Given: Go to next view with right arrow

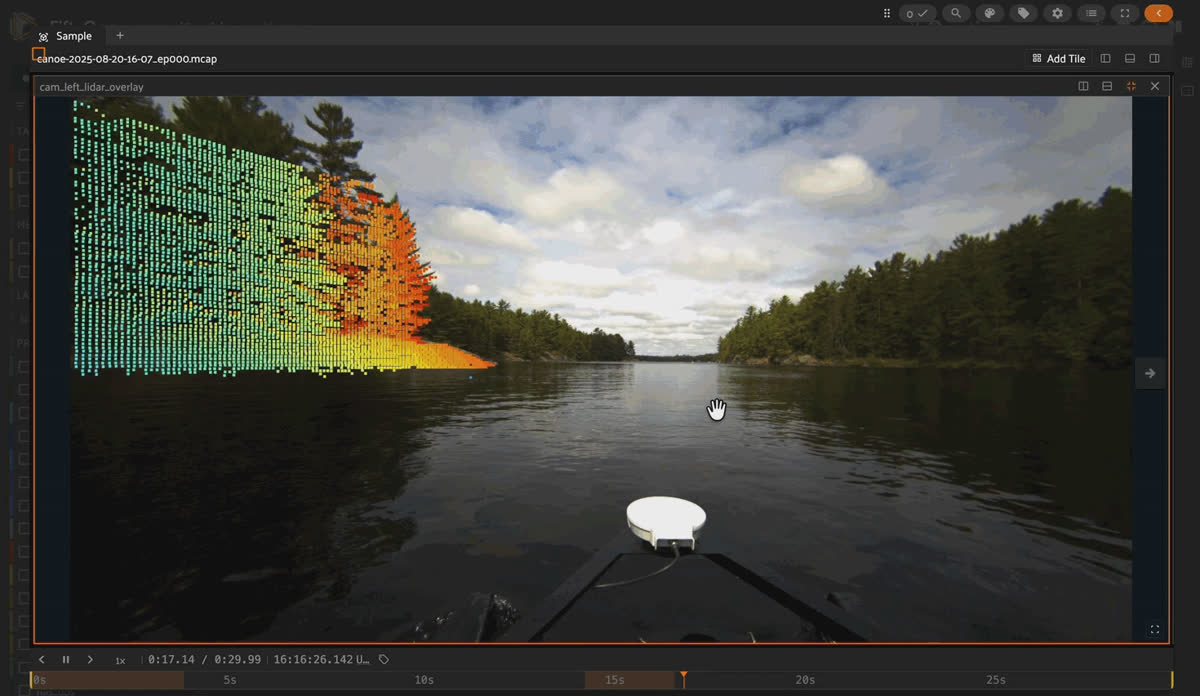Looking at the screenshot, I should 1150,373.
